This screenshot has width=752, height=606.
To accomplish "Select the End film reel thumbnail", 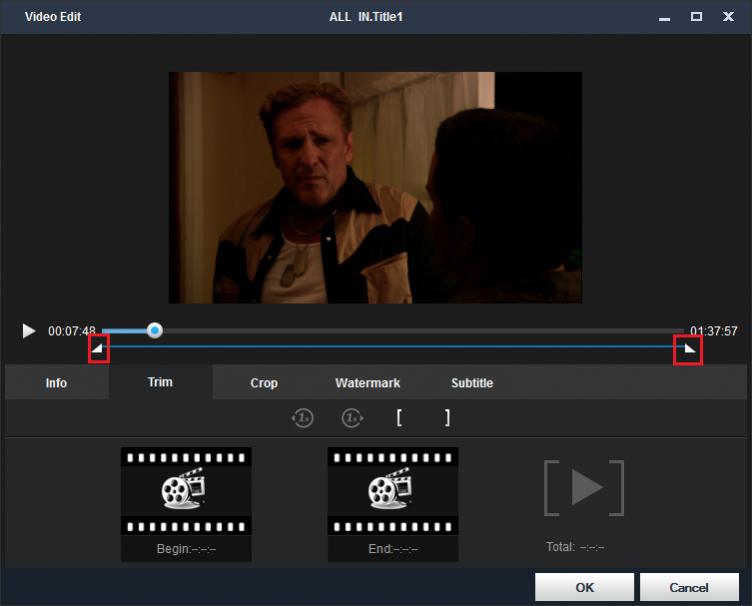I will [392, 490].
